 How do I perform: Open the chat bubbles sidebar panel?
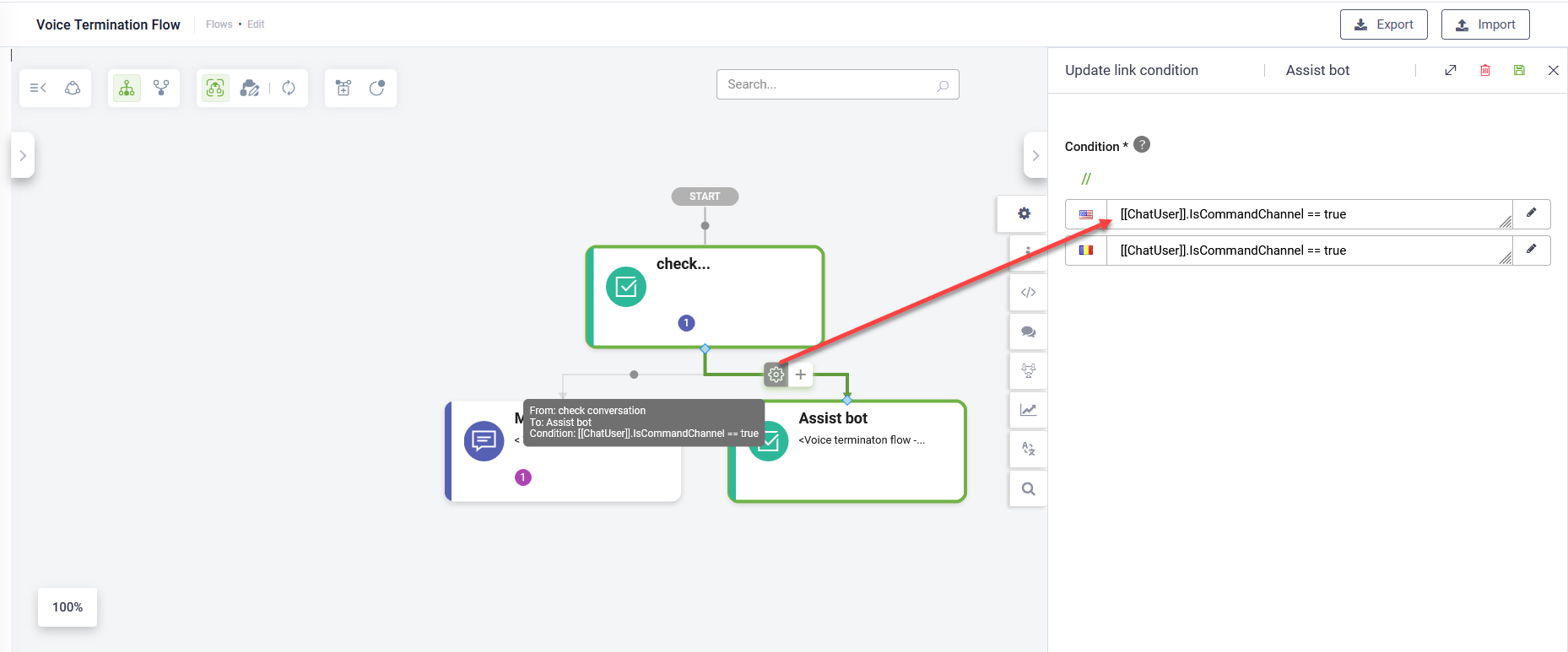1028,331
